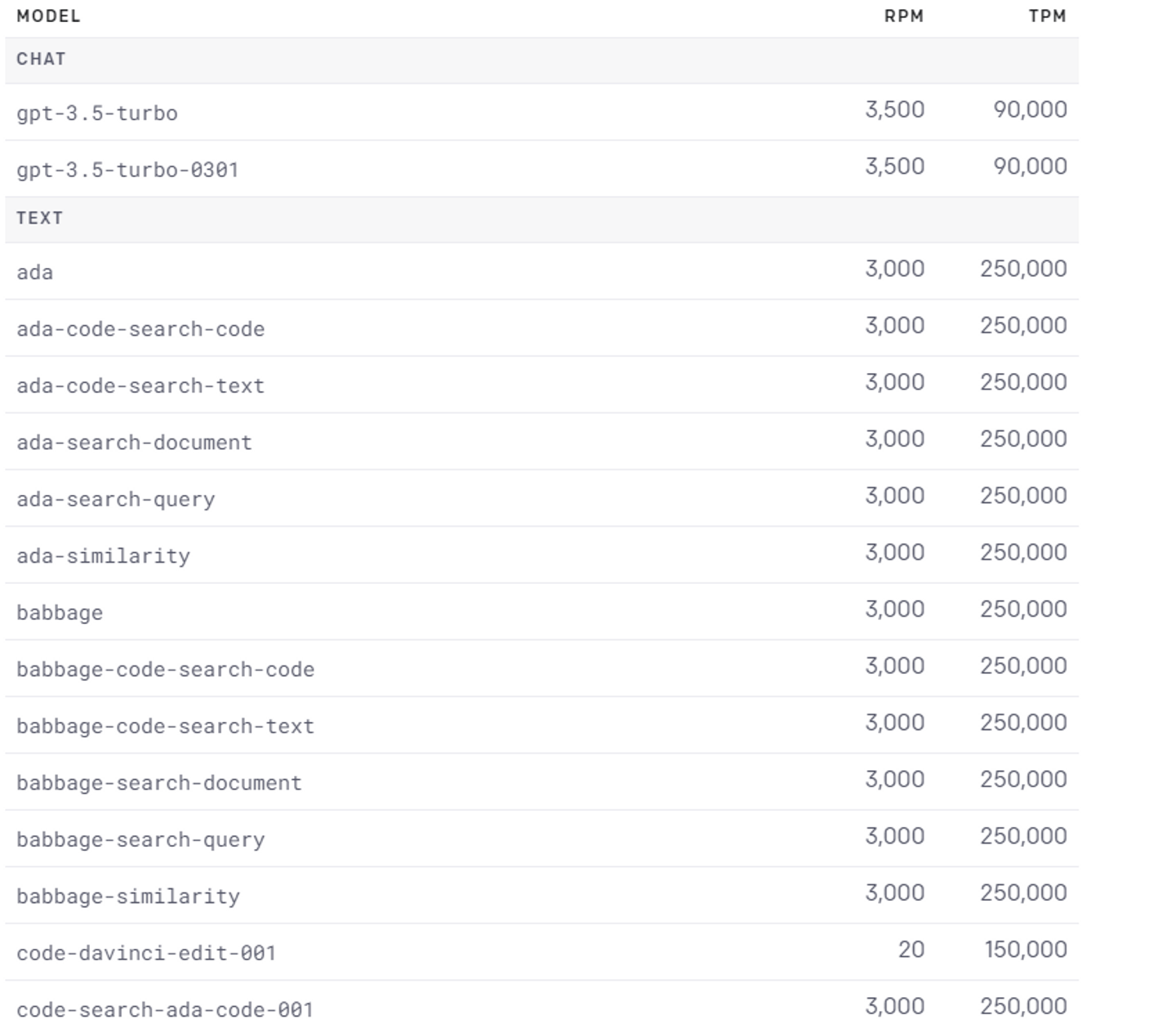The height and width of the screenshot is (1024, 1176).
Task: Select the TPM value in the babbage-code-search-code row
Action: click(1024, 666)
